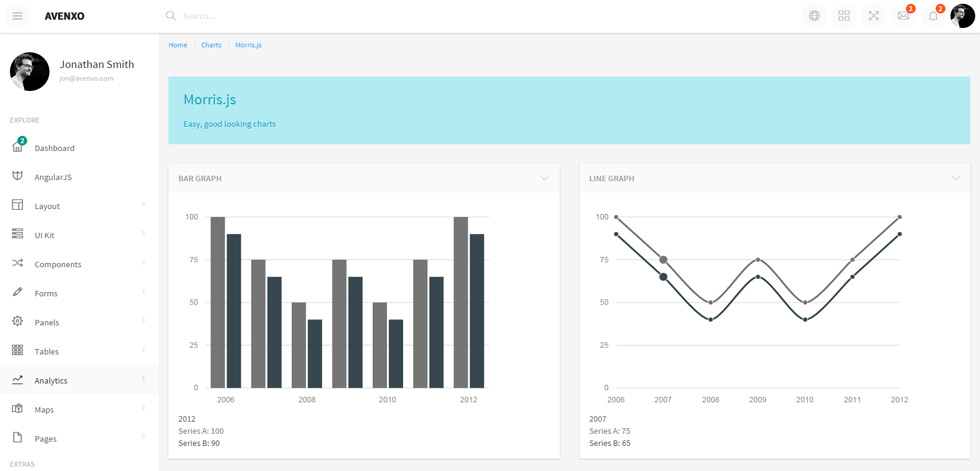Toggle the hamburger menu button
This screenshot has height=471, width=980.
[x=18, y=16]
